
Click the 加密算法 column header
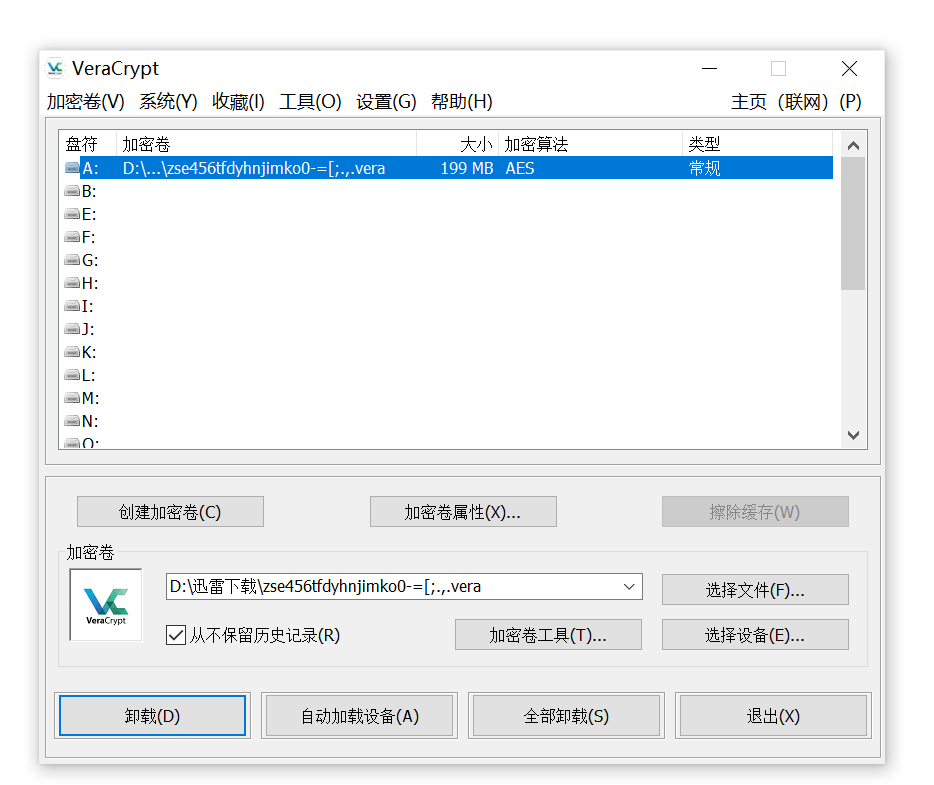coord(590,144)
